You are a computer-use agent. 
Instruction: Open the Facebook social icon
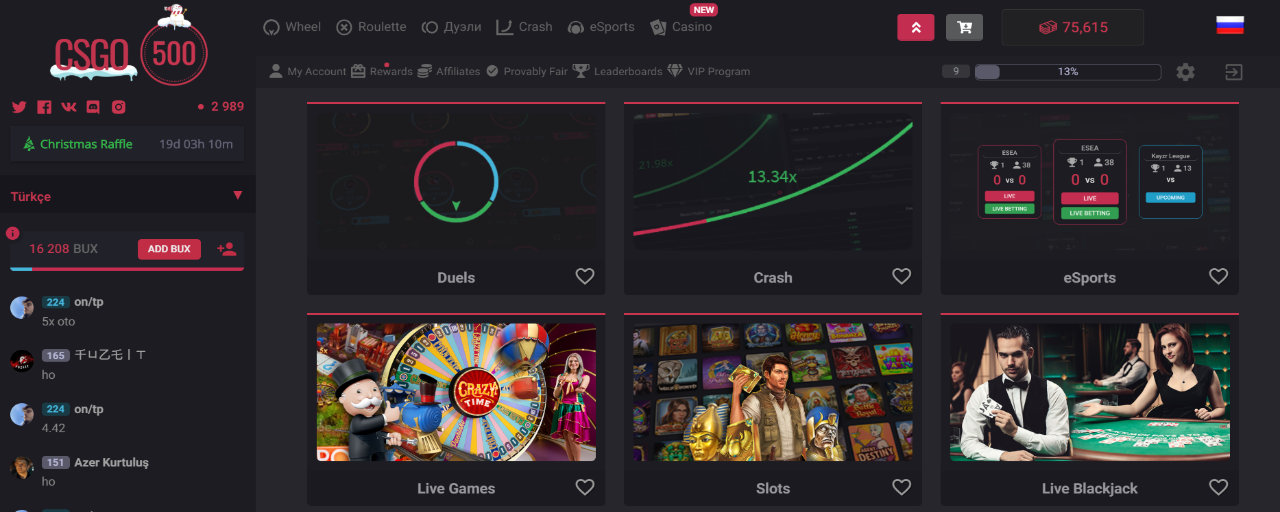point(44,107)
